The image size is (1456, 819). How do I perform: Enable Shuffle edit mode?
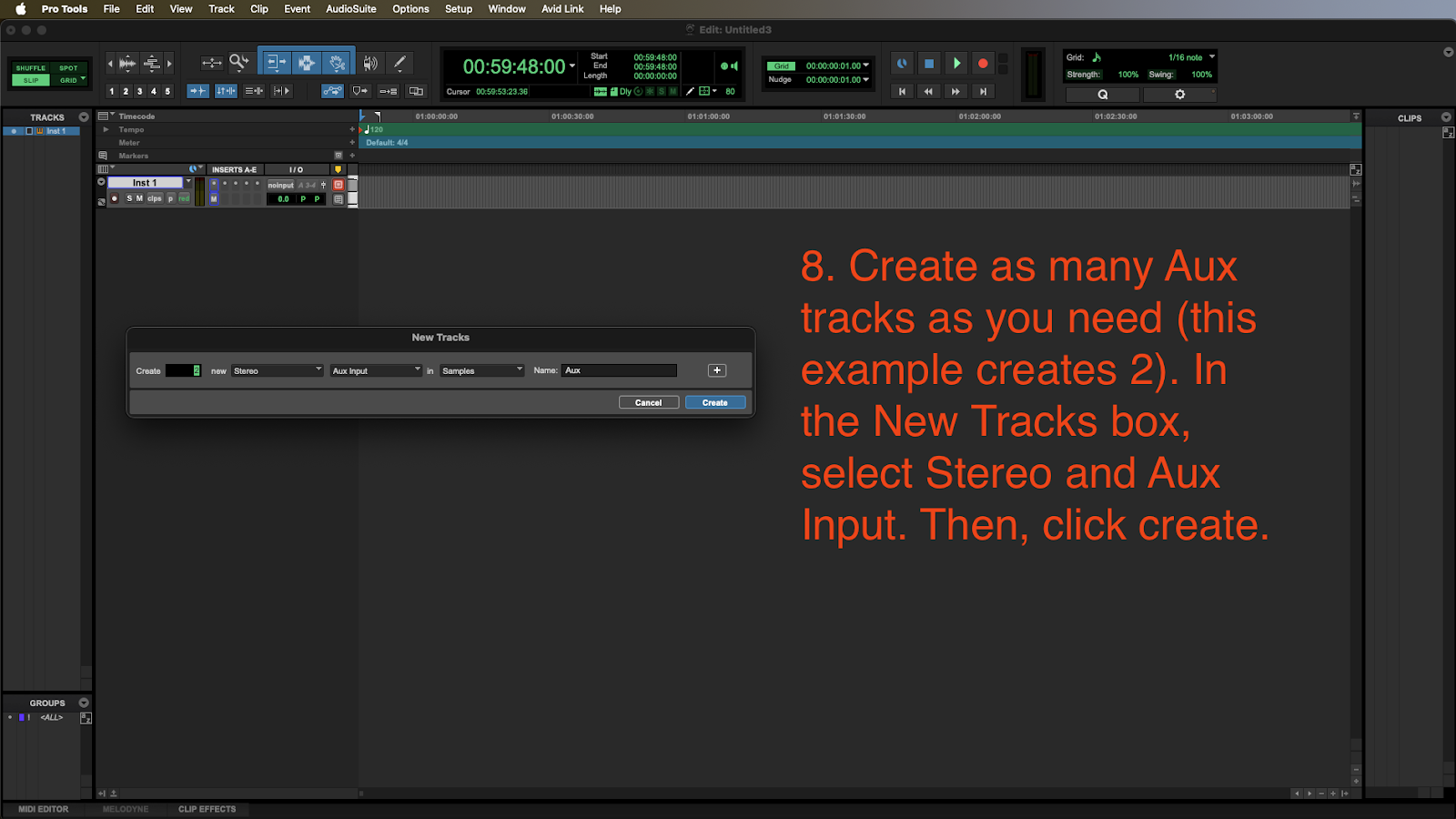click(x=30, y=68)
